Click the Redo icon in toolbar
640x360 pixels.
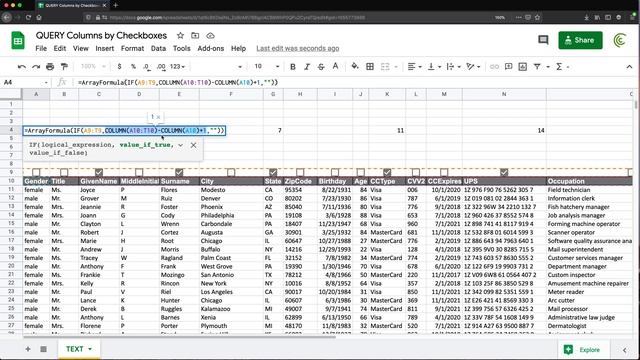tap(36, 67)
